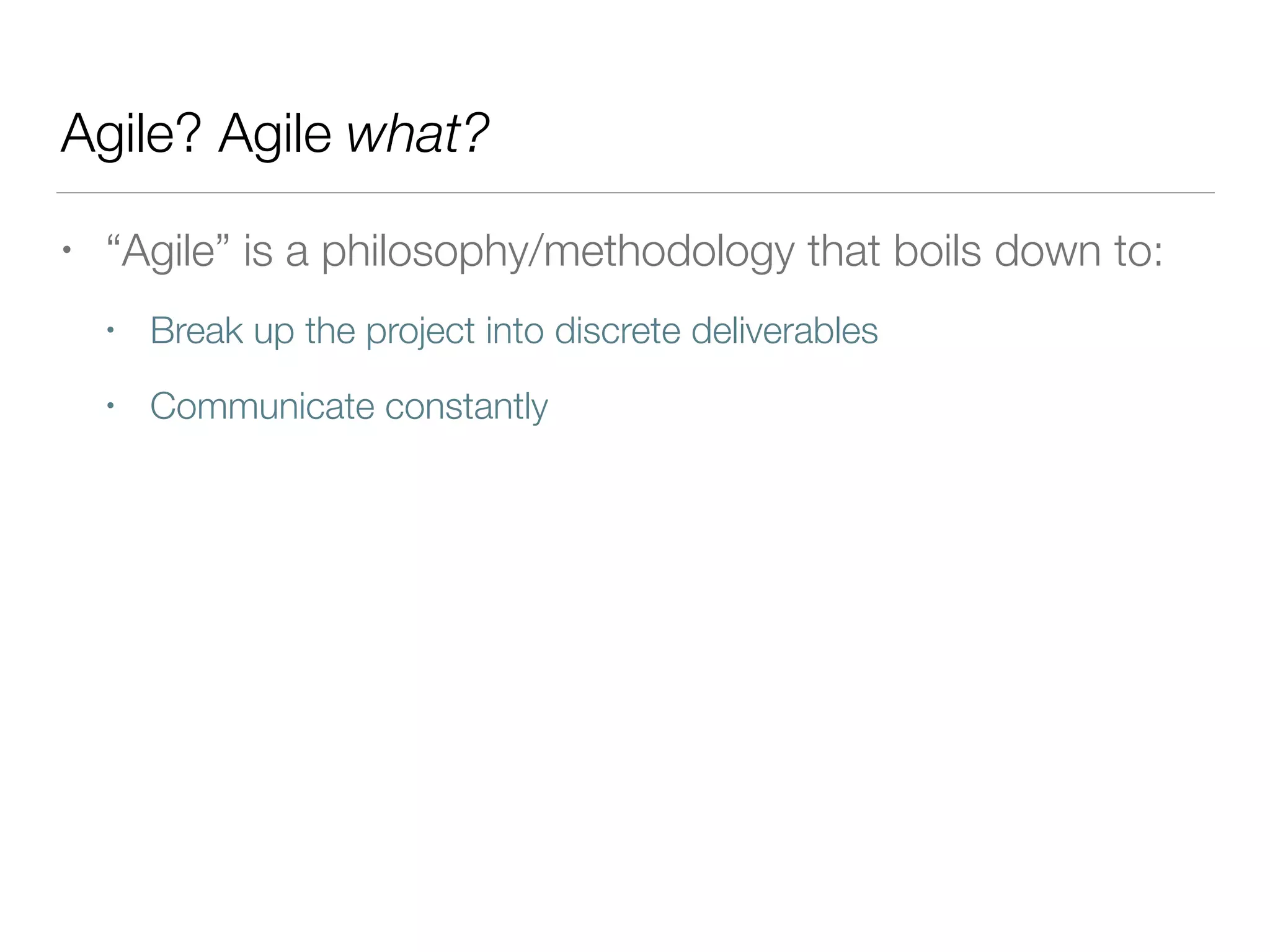
Task: Click the word "Break" in first sub-bullet
Action: click(x=196, y=330)
